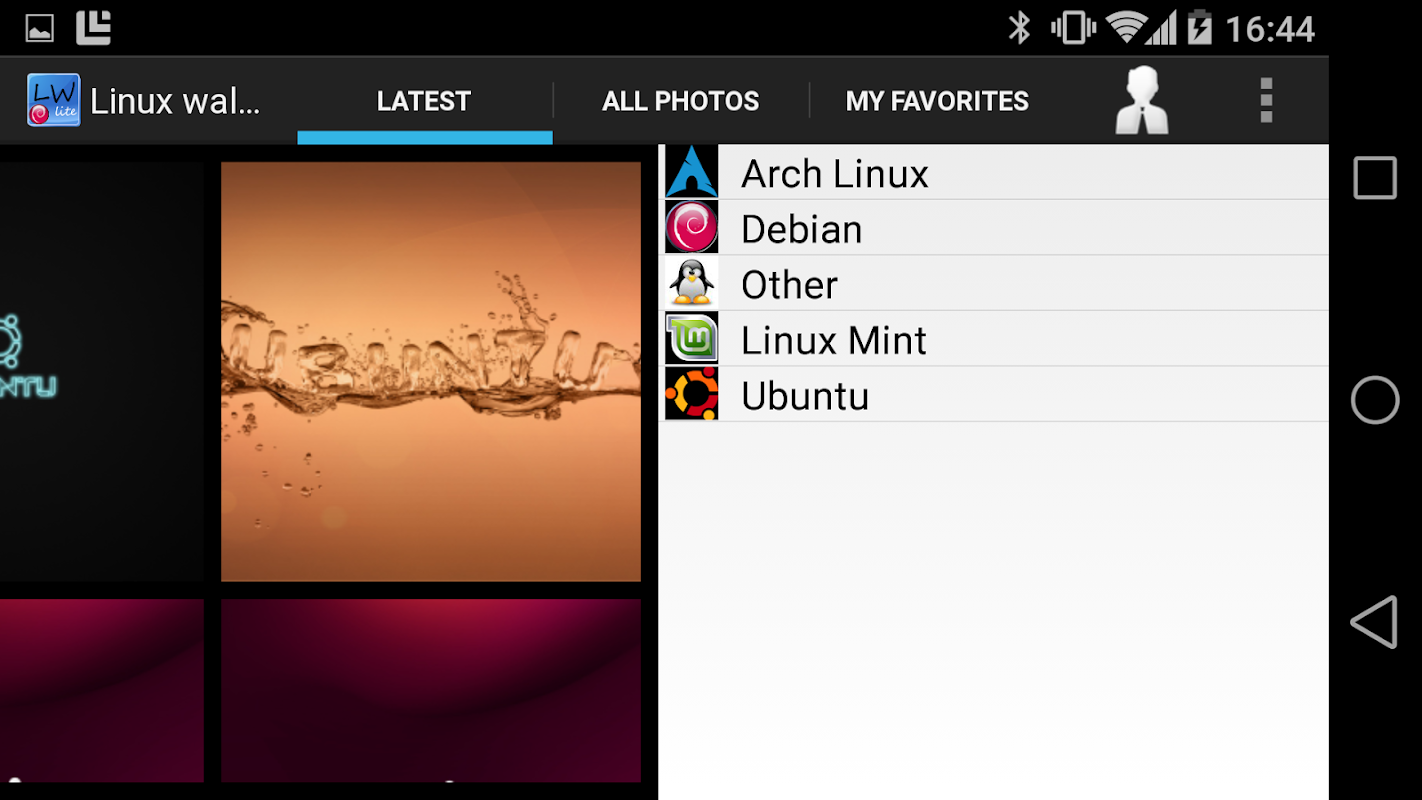1422x800 pixels.
Task: Select the Linux Mint logo icon
Action: point(691,338)
